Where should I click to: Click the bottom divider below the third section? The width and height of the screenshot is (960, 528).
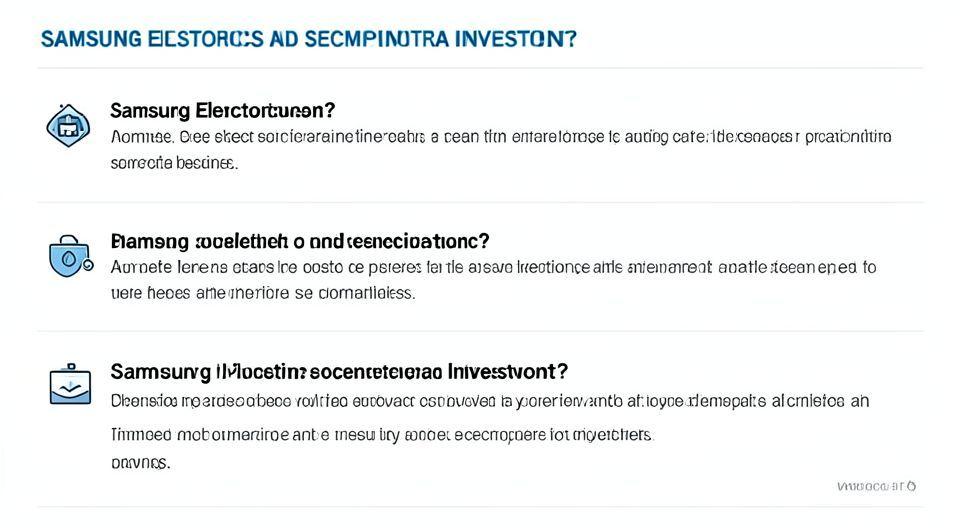tap(480, 507)
